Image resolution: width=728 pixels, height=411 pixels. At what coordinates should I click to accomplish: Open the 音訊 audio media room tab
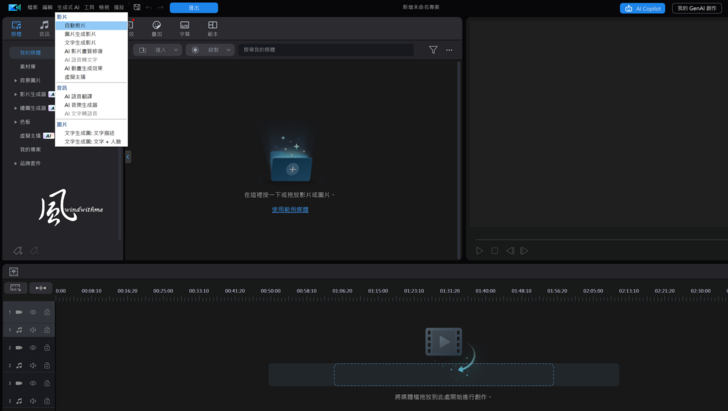coord(44,27)
